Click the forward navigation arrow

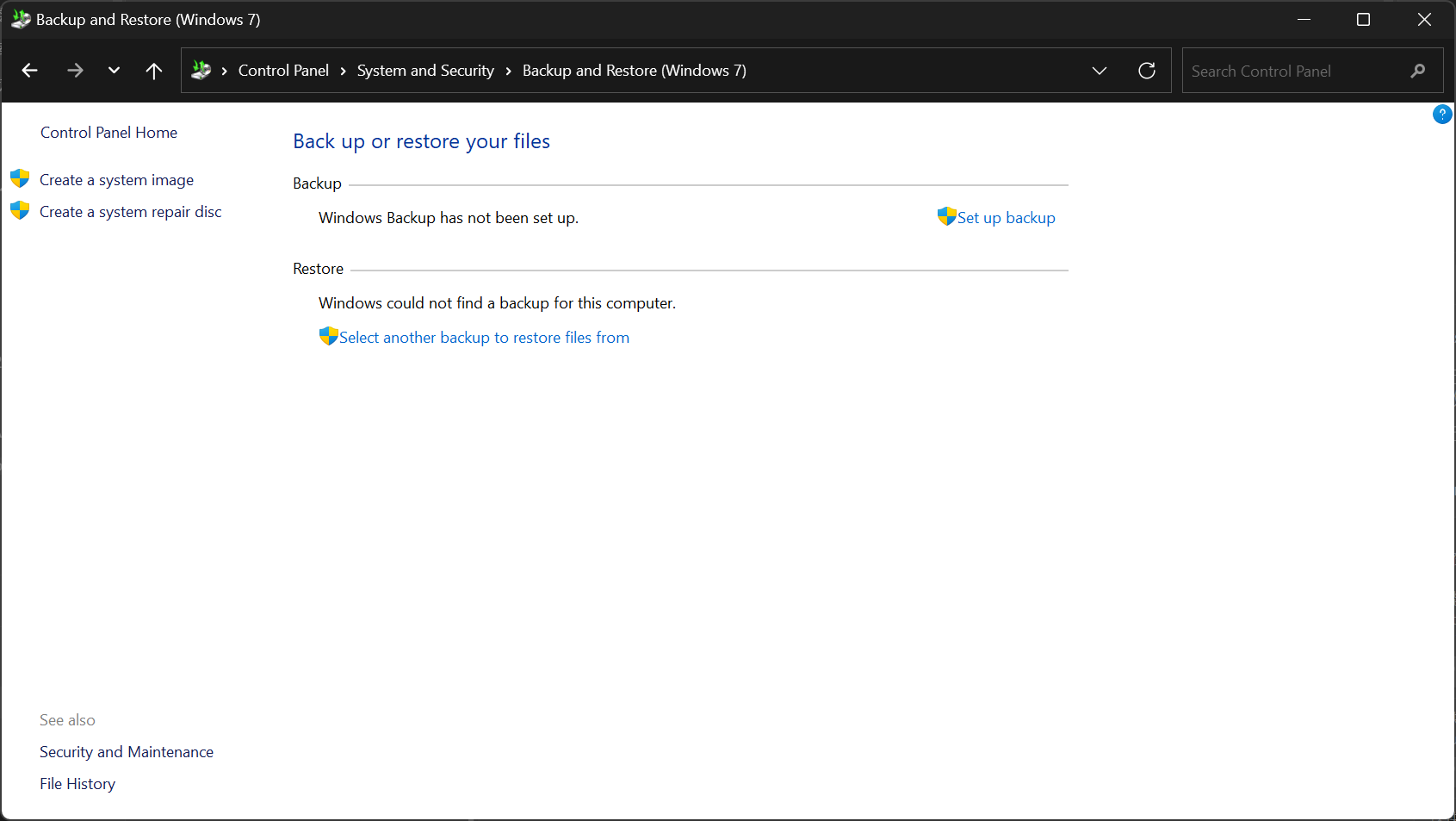(75, 70)
